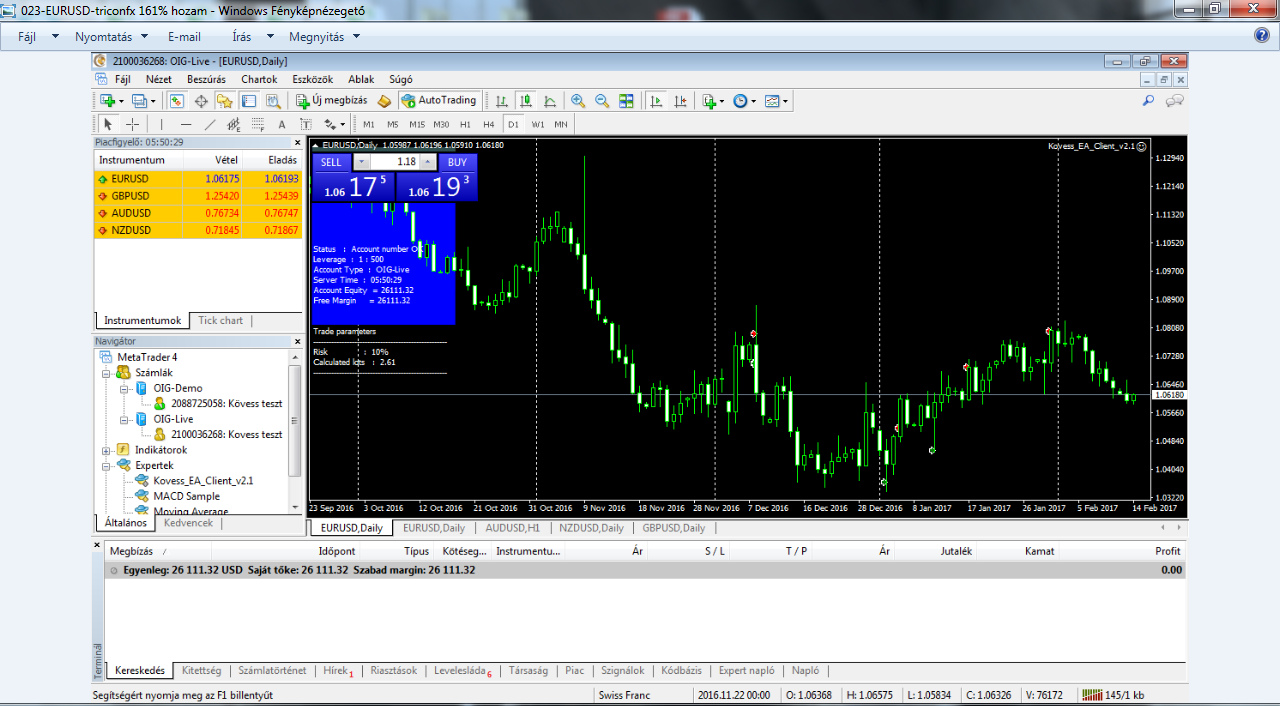
Task: Click the zoom out magnifier icon
Action: click(x=602, y=101)
